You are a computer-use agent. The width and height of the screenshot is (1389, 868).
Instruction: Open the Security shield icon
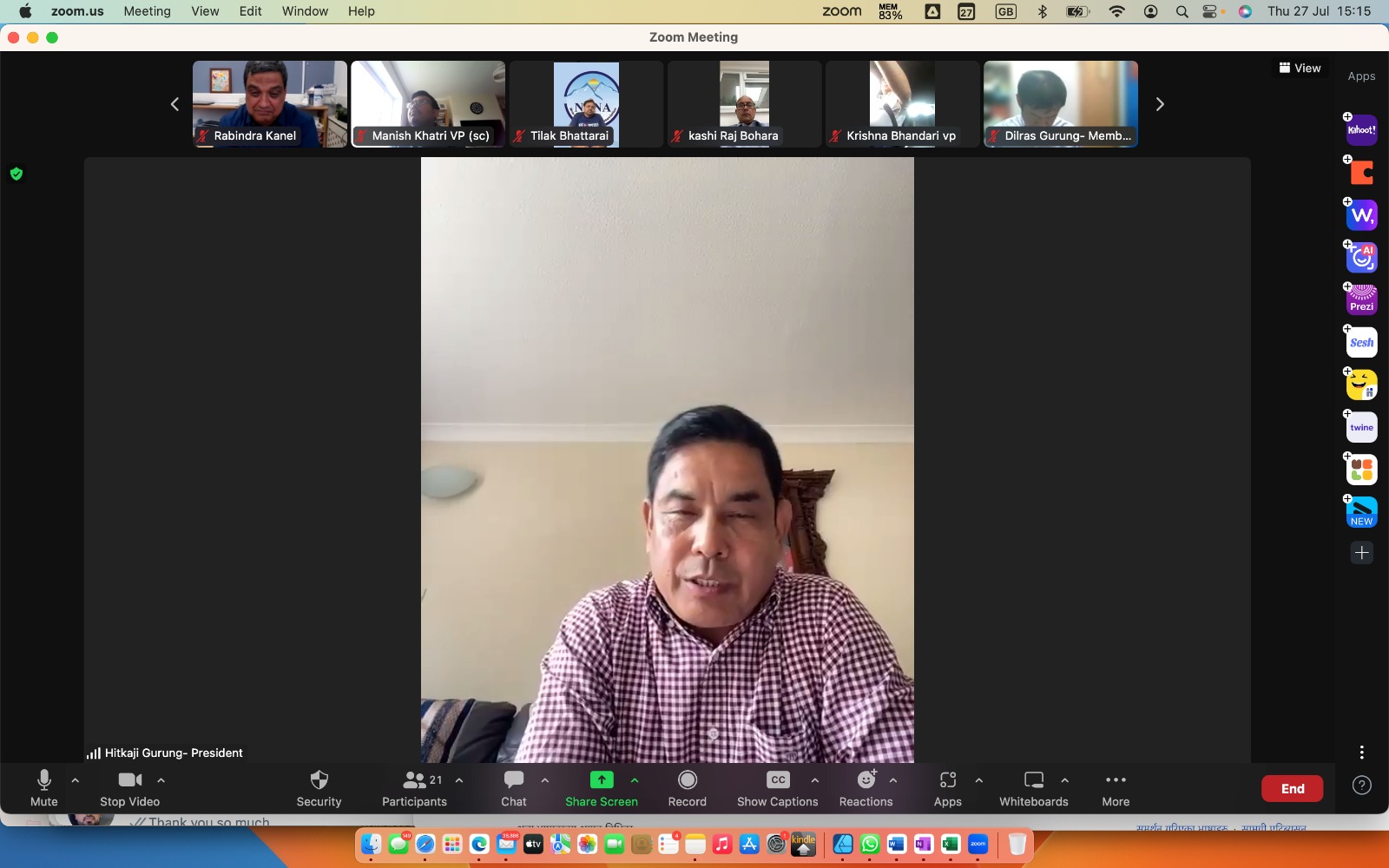[x=319, y=780]
